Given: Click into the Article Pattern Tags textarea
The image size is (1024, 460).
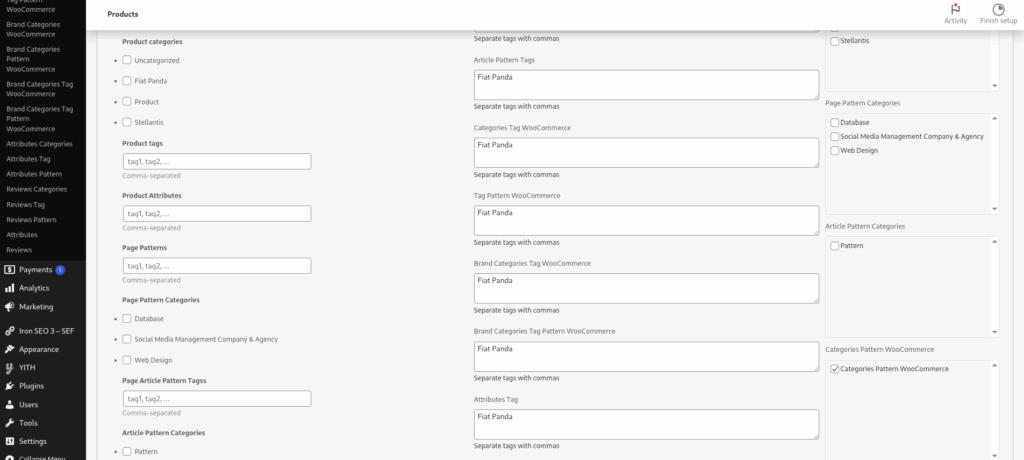Looking at the screenshot, I should 646,85.
